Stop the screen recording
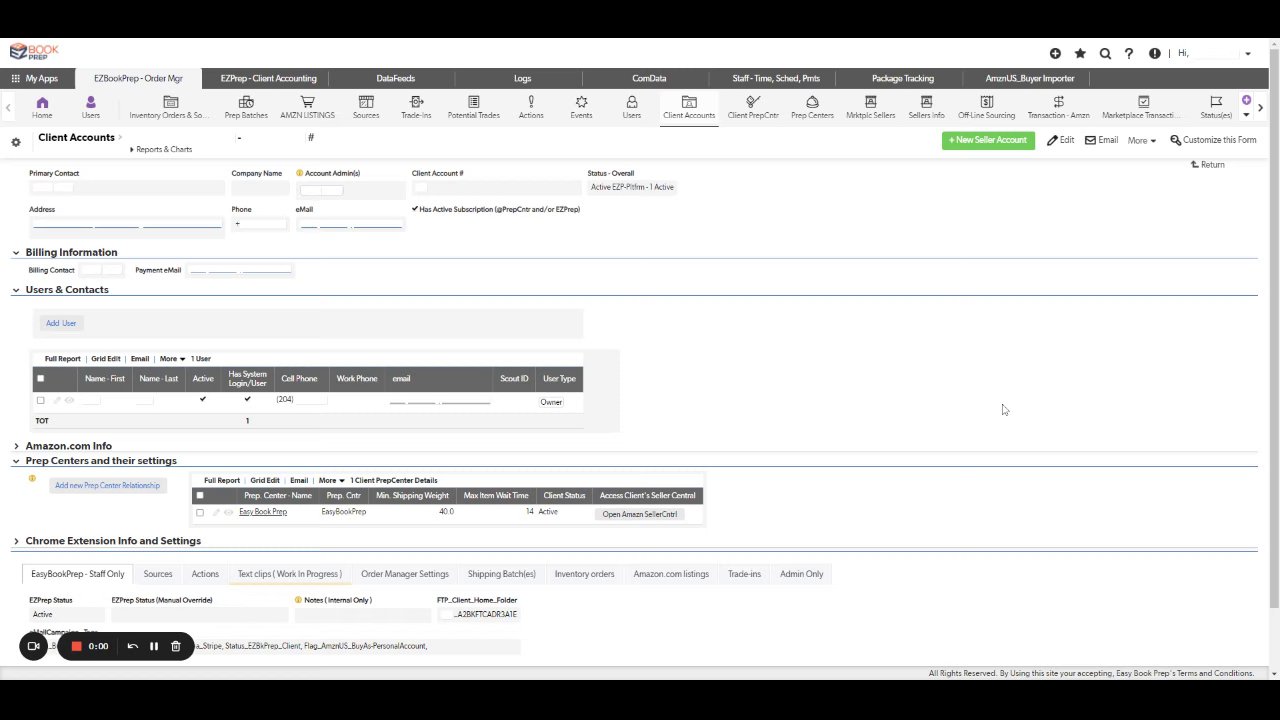 [x=76, y=646]
